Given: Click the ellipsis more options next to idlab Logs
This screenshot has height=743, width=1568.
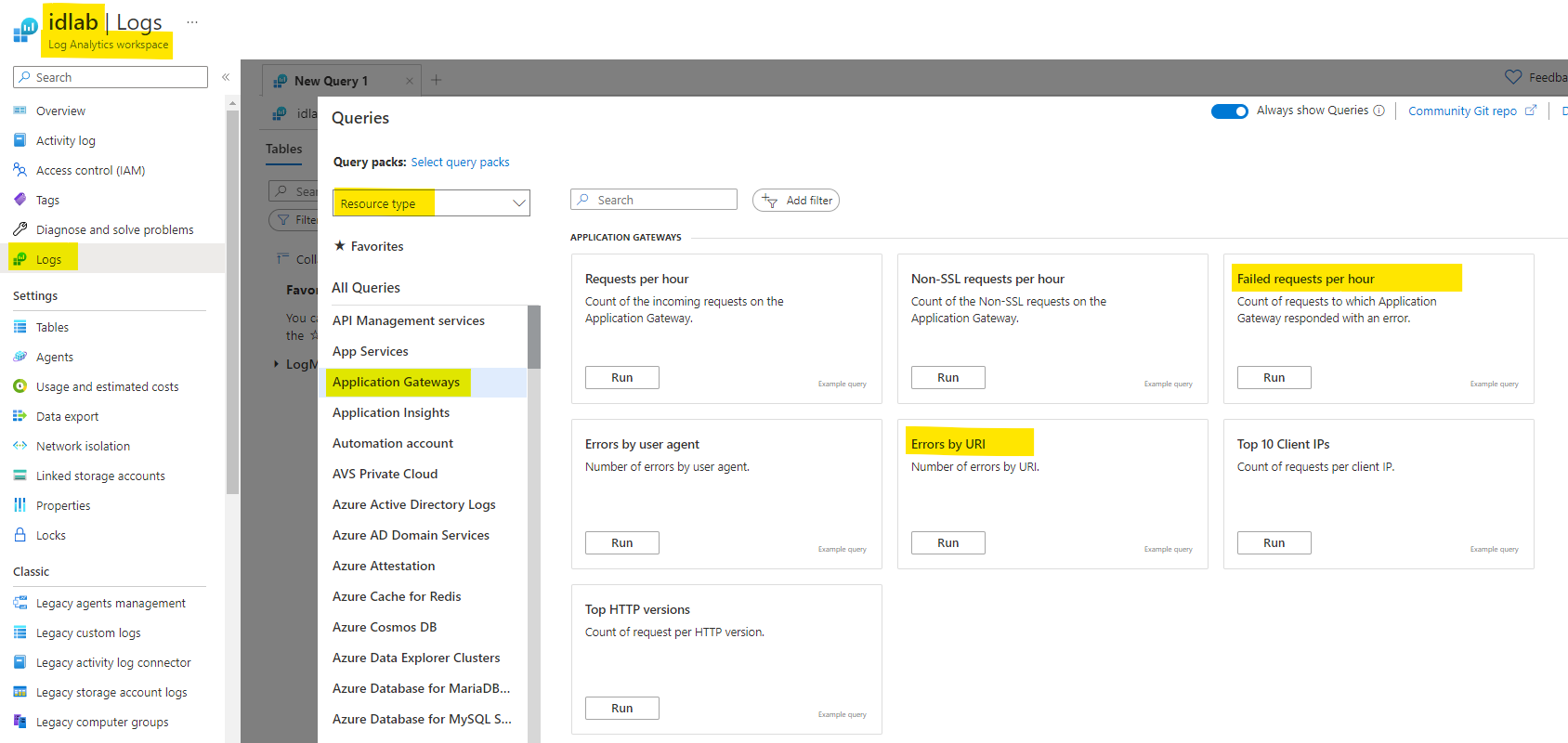Looking at the screenshot, I should (191, 21).
